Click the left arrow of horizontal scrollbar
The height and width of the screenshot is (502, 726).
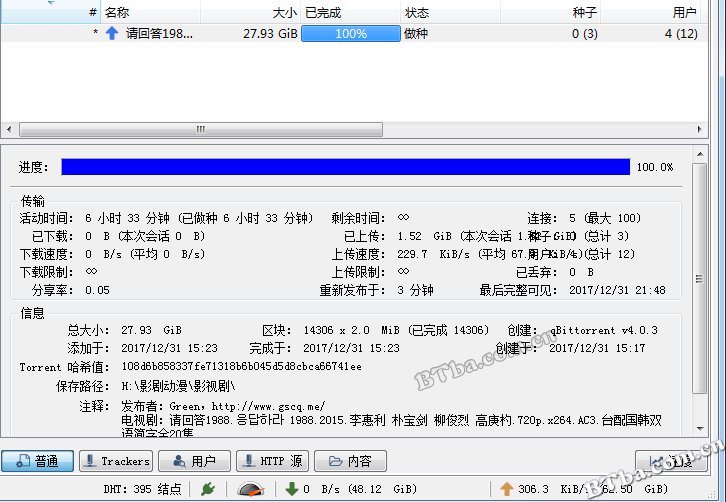(x=9, y=129)
